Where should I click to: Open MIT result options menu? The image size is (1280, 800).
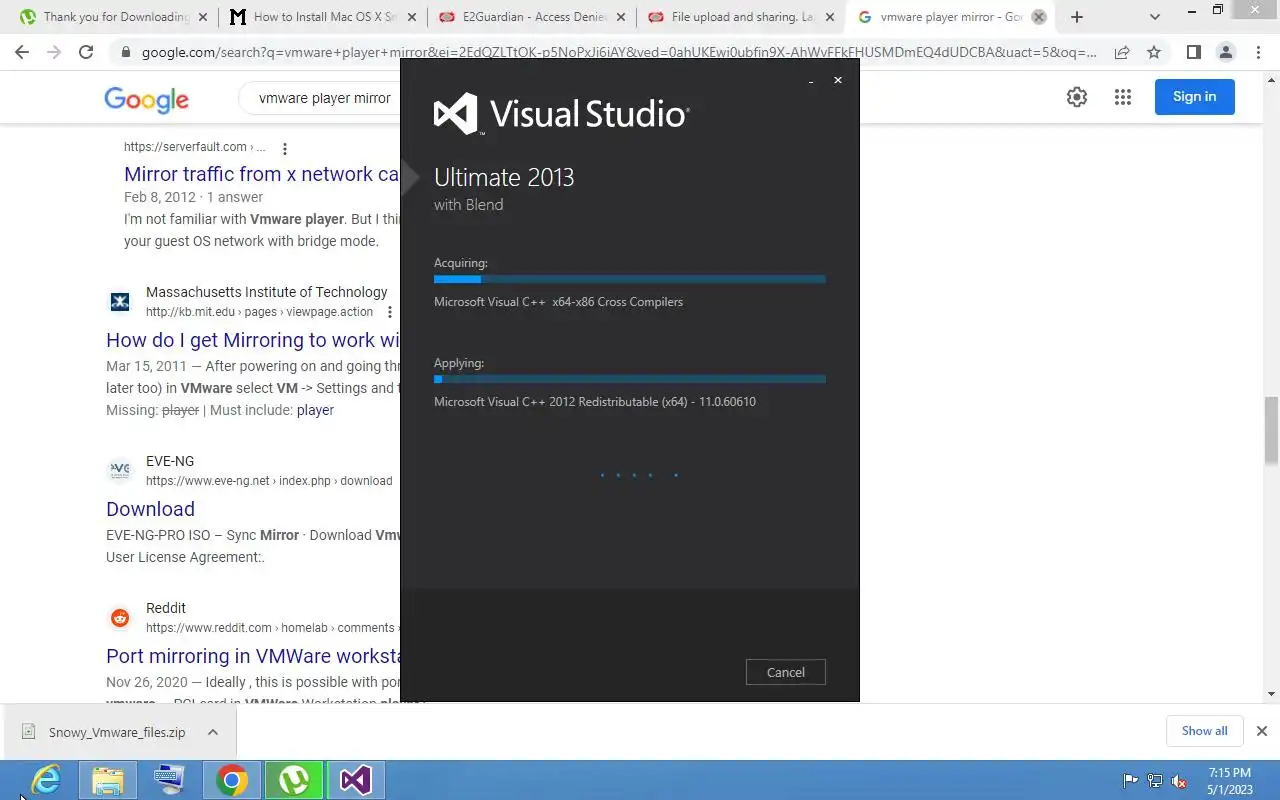click(390, 312)
